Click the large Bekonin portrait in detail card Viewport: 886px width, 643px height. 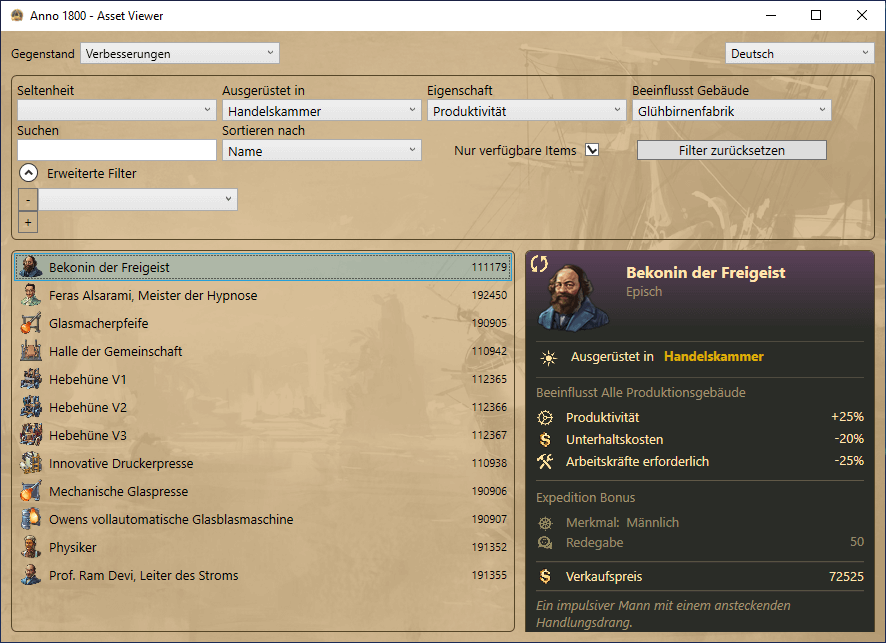573,297
